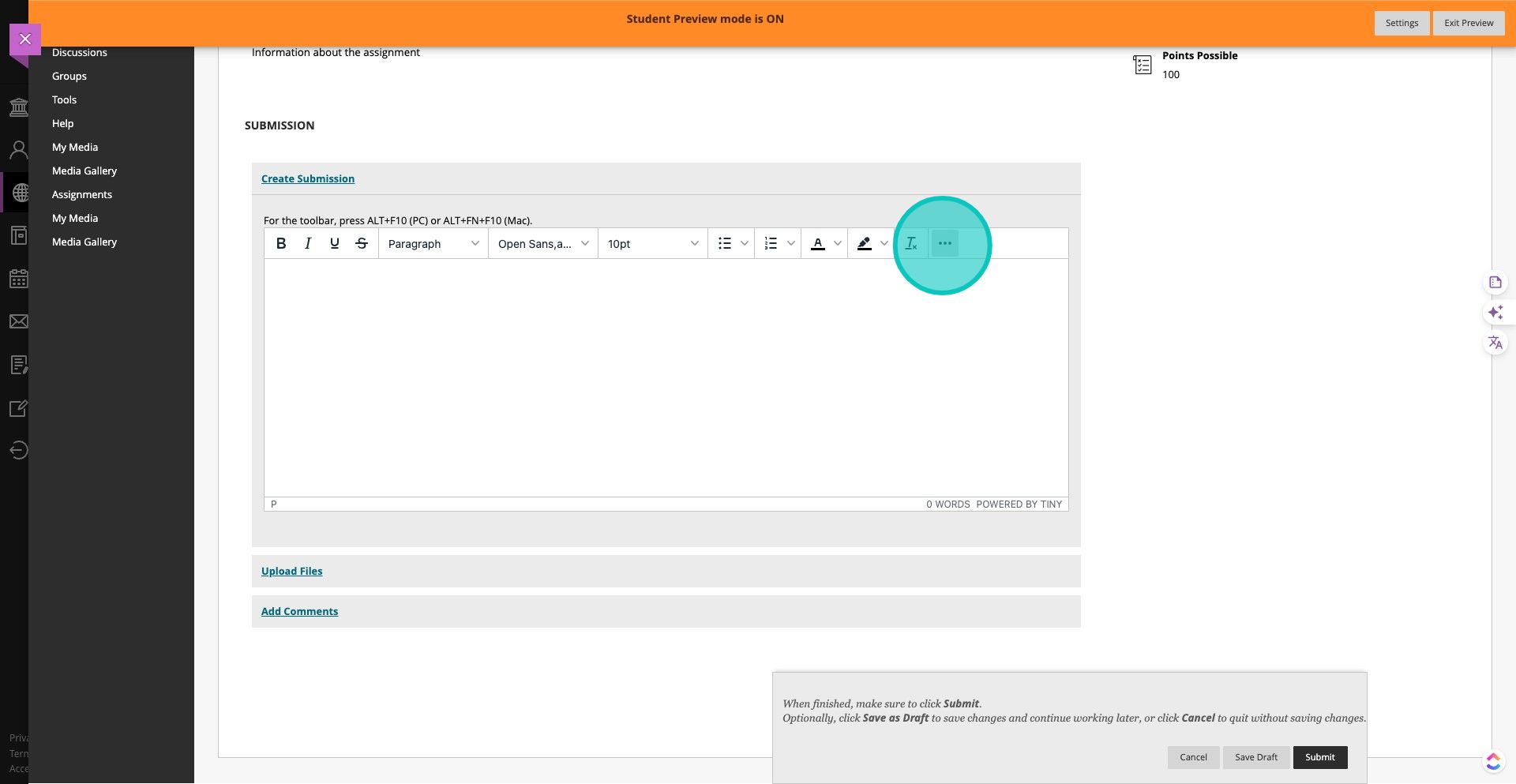Open the highlight color dropdown arrow

(884, 244)
